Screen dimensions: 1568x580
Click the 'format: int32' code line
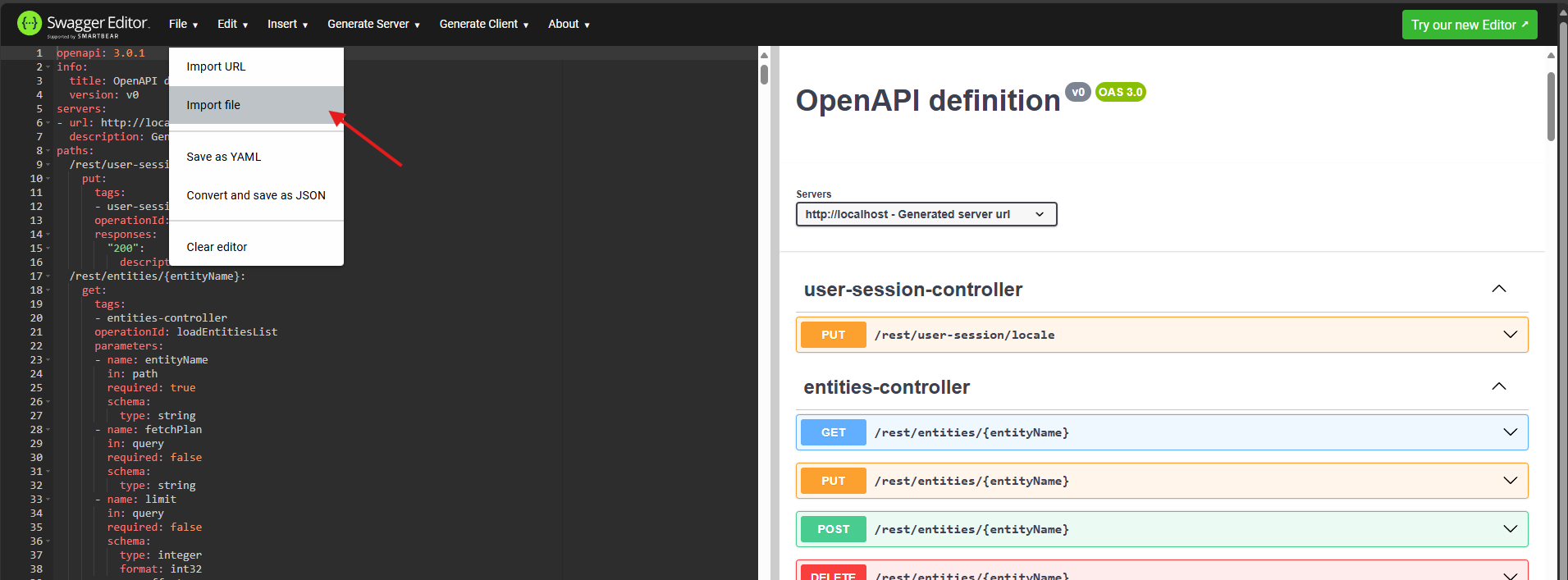(x=161, y=569)
